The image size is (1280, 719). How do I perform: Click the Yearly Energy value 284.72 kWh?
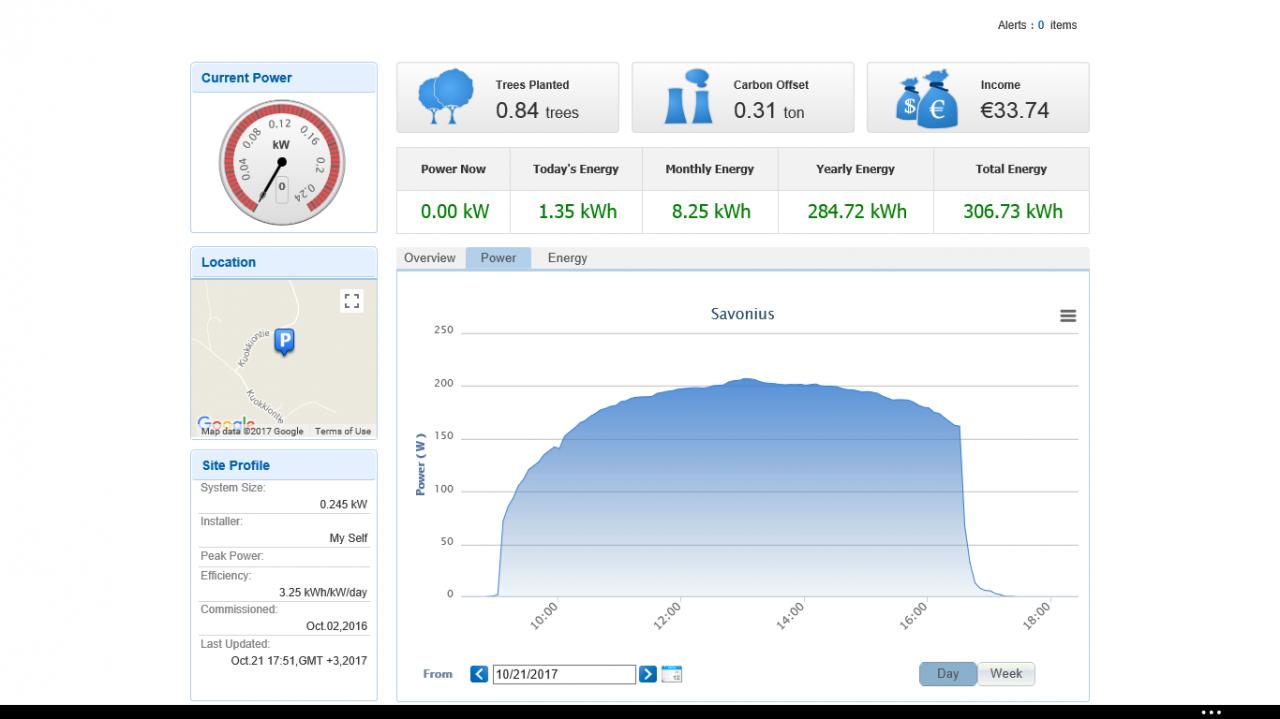click(856, 211)
